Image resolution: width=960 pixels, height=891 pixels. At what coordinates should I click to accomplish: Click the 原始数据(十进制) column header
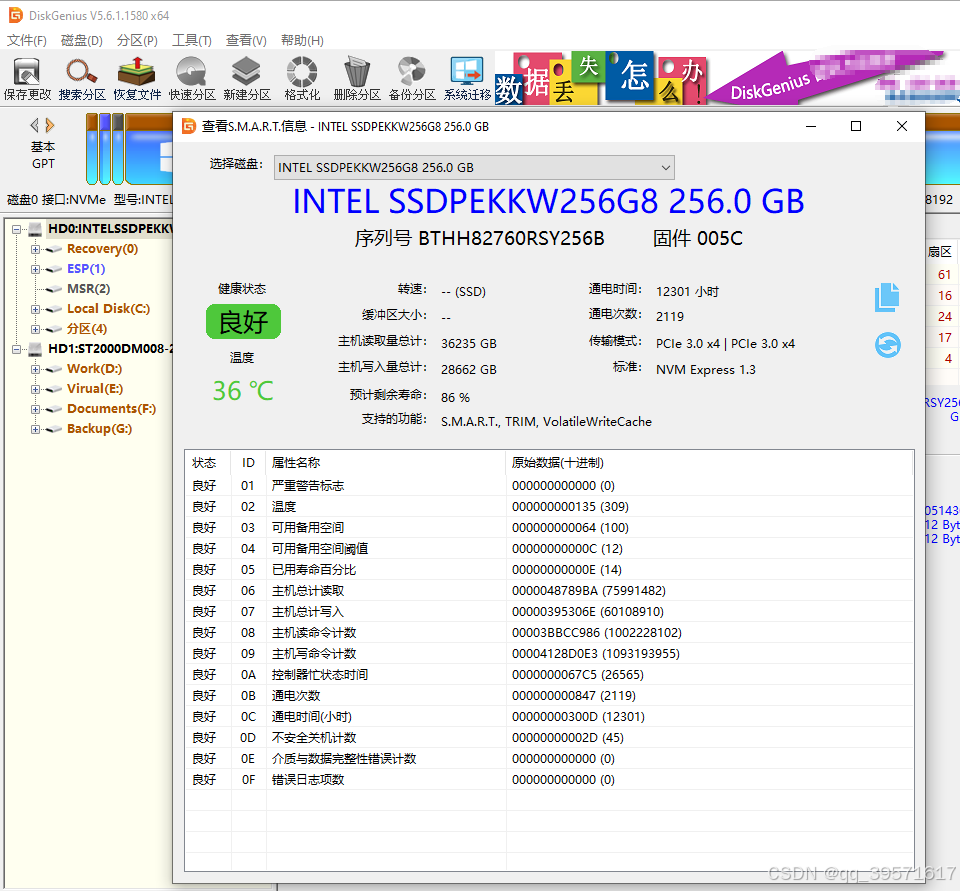point(709,463)
